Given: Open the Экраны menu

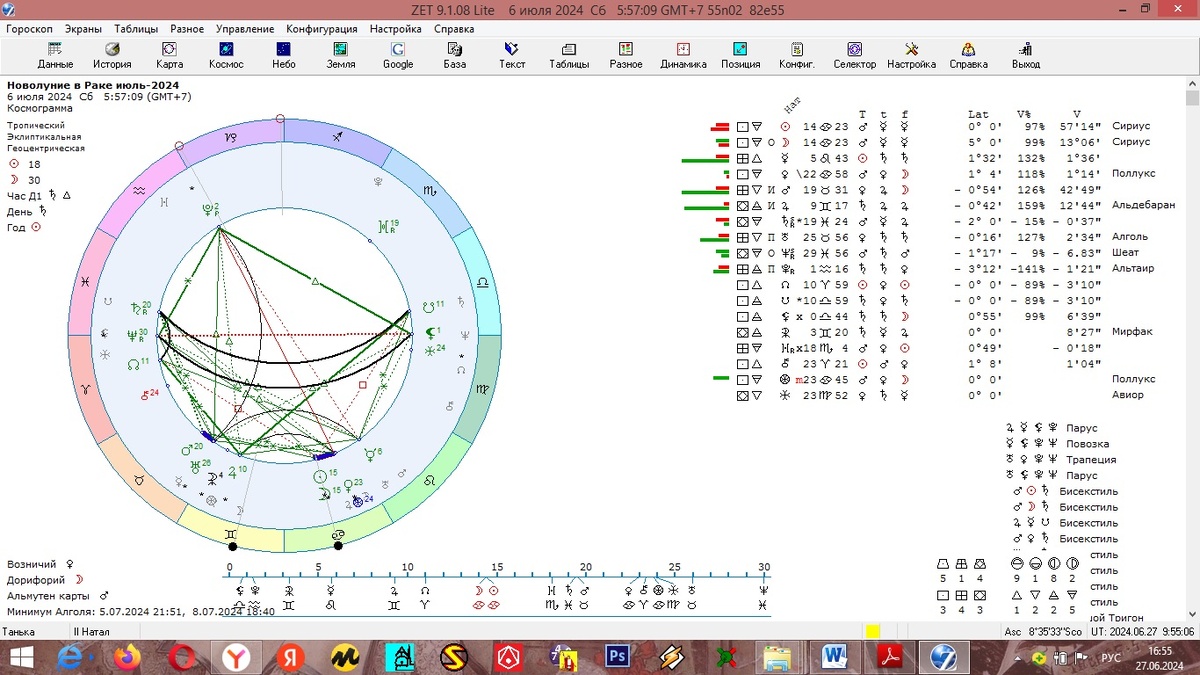Looking at the screenshot, I should [83, 29].
